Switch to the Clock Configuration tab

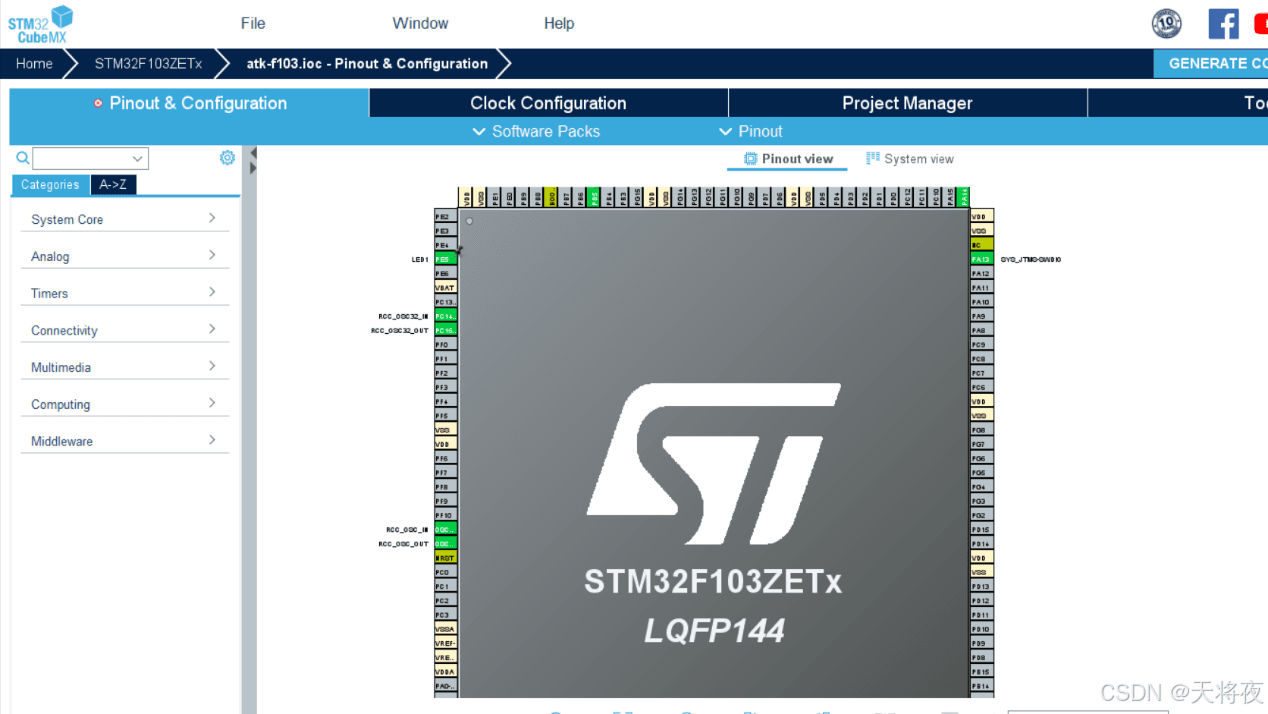point(548,103)
